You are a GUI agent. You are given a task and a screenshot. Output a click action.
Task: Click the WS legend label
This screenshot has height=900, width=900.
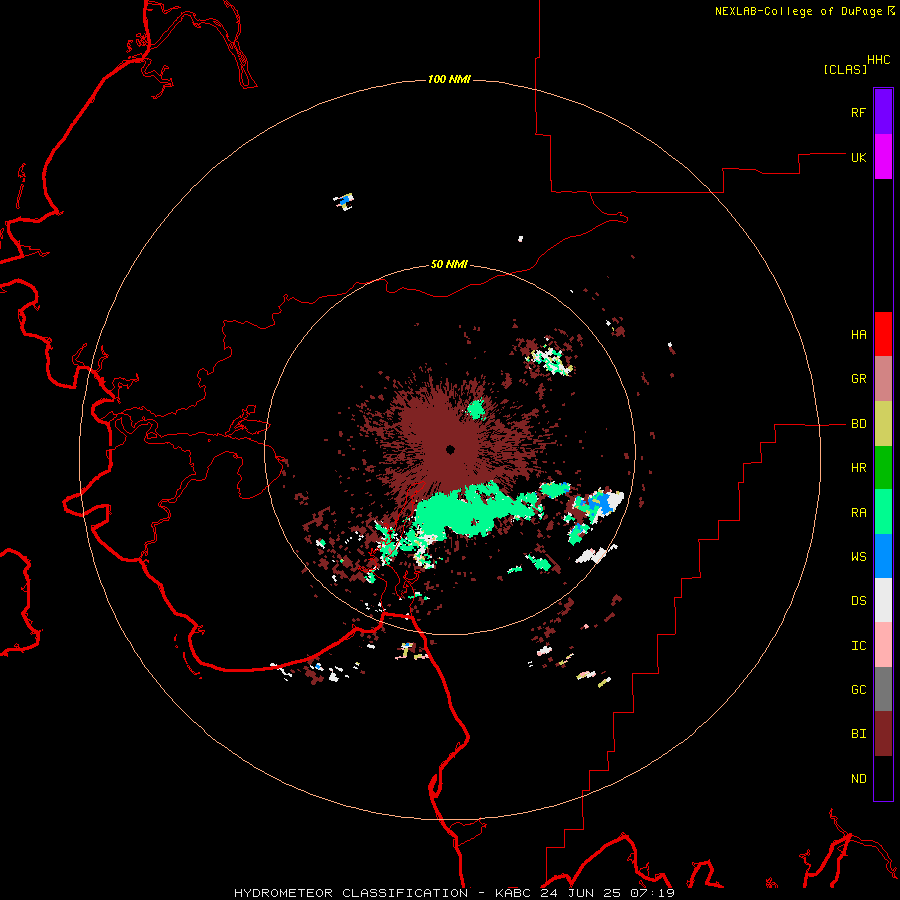click(858, 557)
